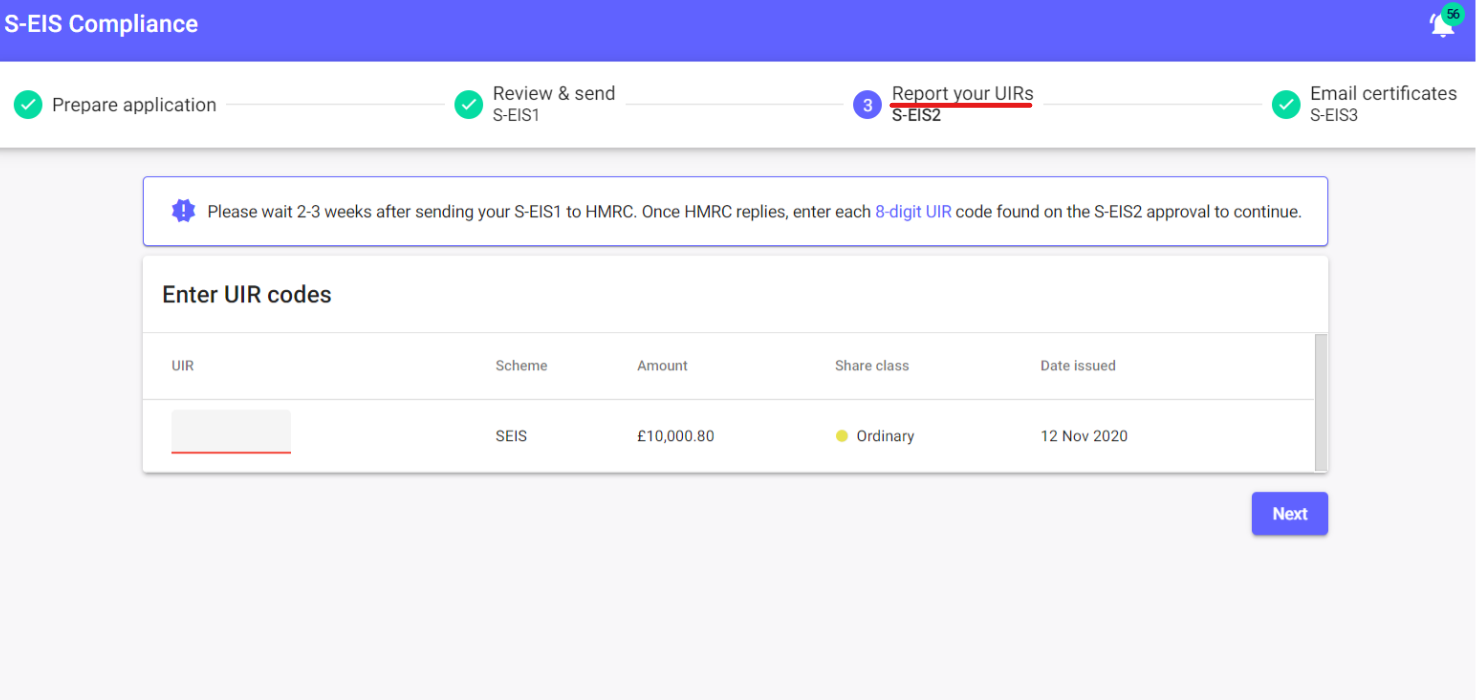Open the 8-digit UIR link

coord(913,212)
